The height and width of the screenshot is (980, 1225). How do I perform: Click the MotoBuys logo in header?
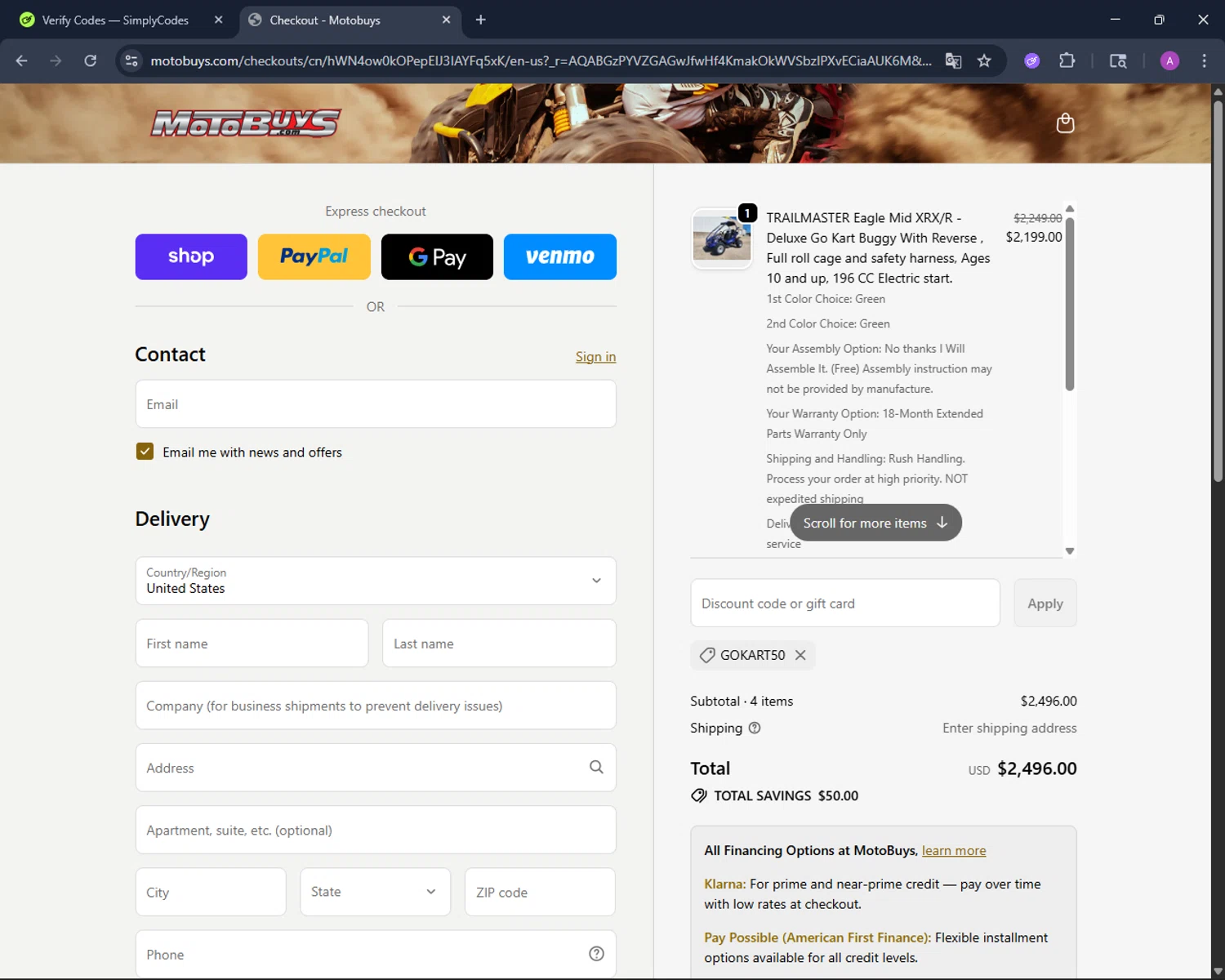point(246,122)
